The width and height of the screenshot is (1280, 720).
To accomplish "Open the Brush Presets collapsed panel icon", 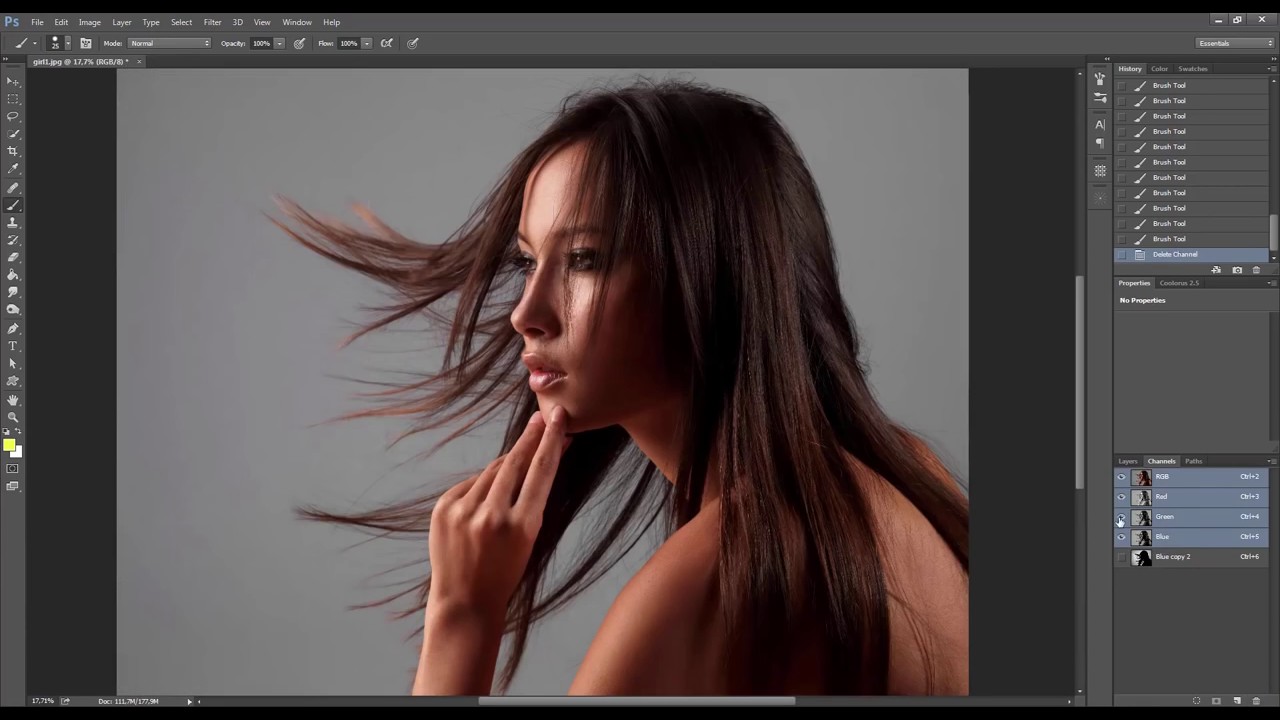I will (1100, 97).
